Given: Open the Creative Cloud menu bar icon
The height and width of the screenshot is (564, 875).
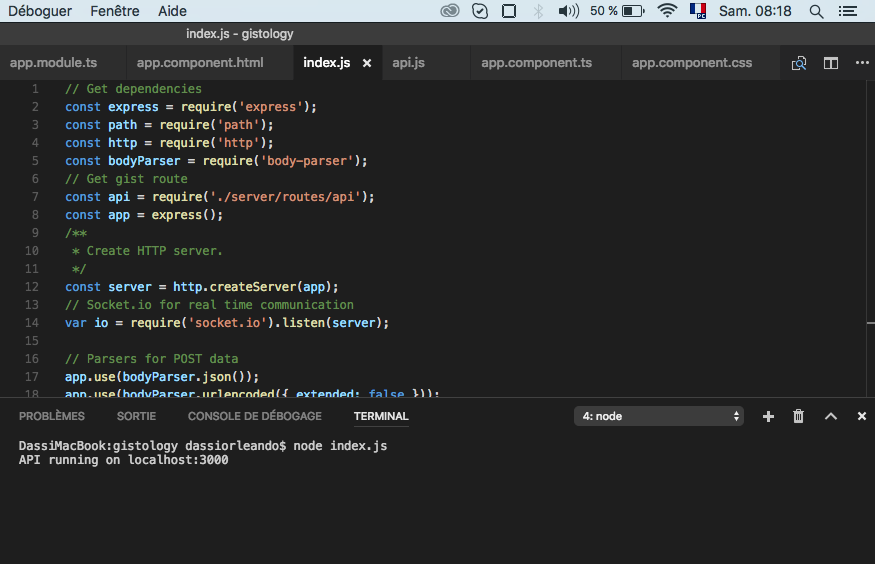Looking at the screenshot, I should pyautogui.click(x=450, y=11).
